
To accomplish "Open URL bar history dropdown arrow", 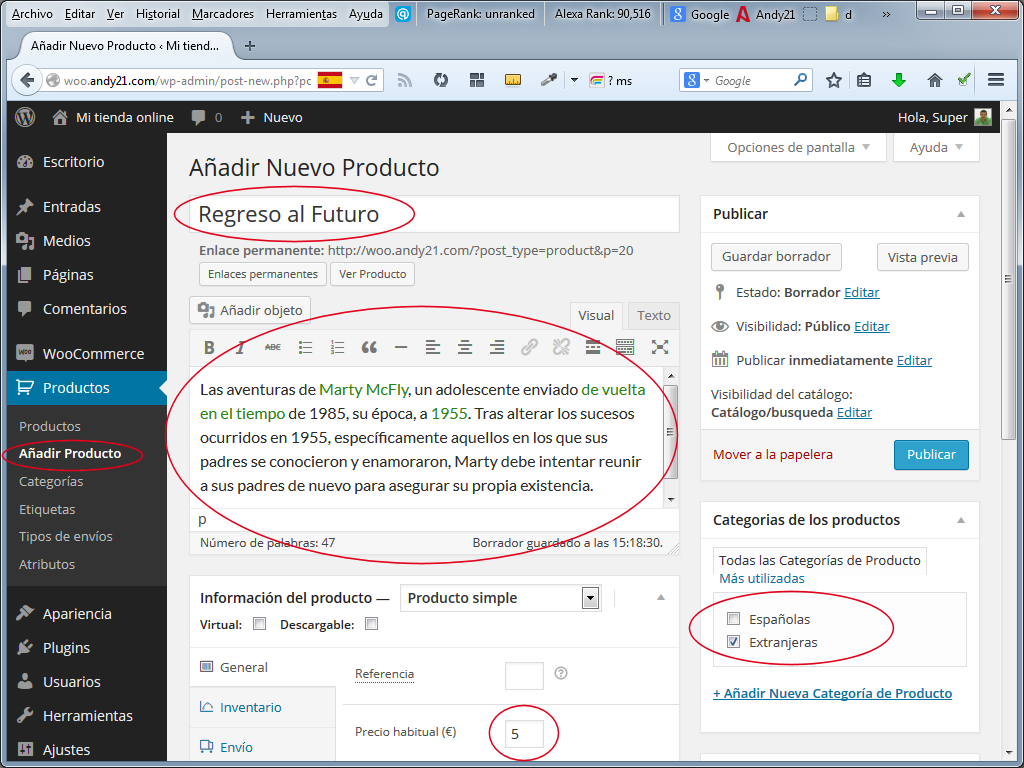I will click(354, 80).
